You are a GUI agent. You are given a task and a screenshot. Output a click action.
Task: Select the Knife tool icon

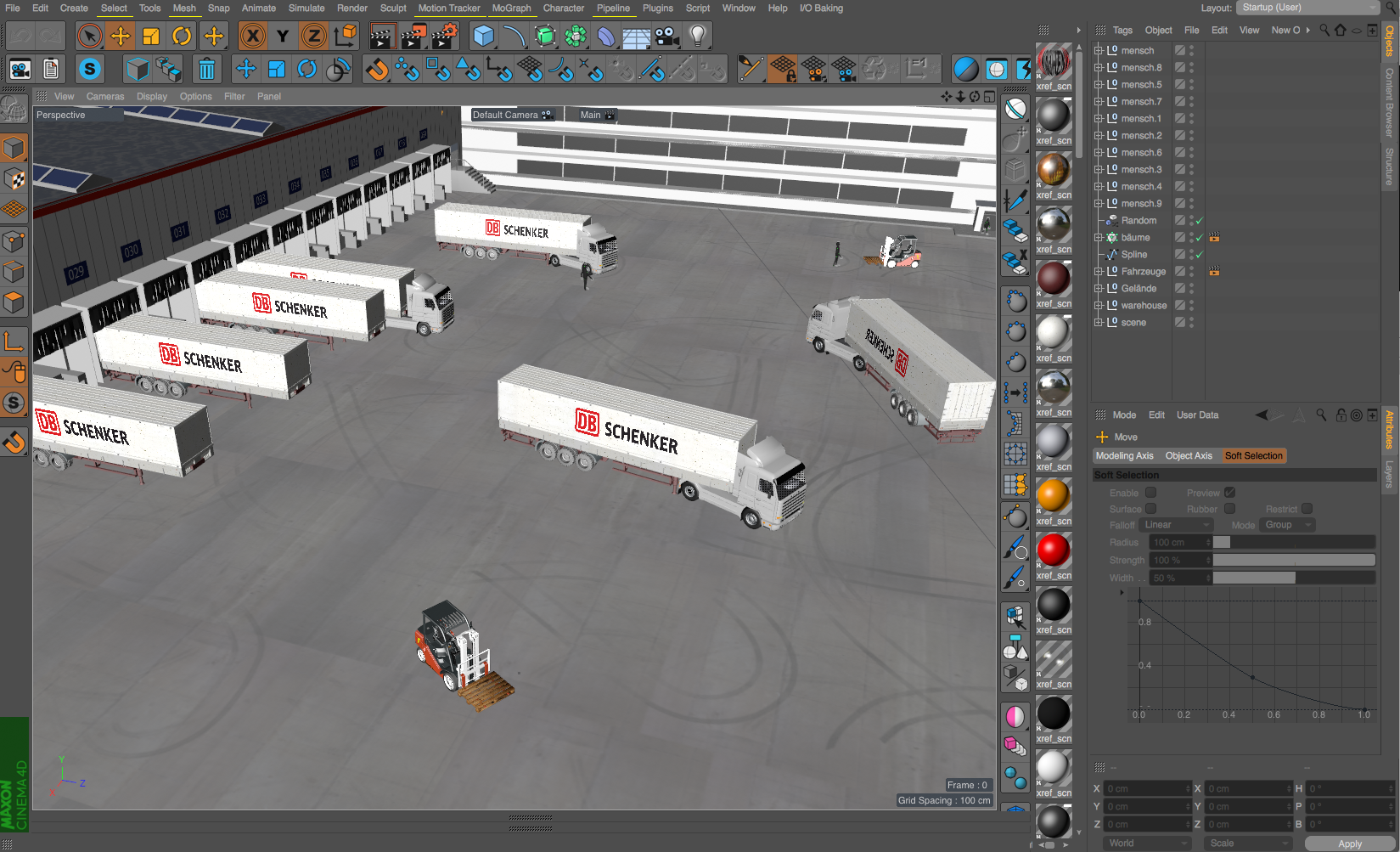click(1015, 201)
